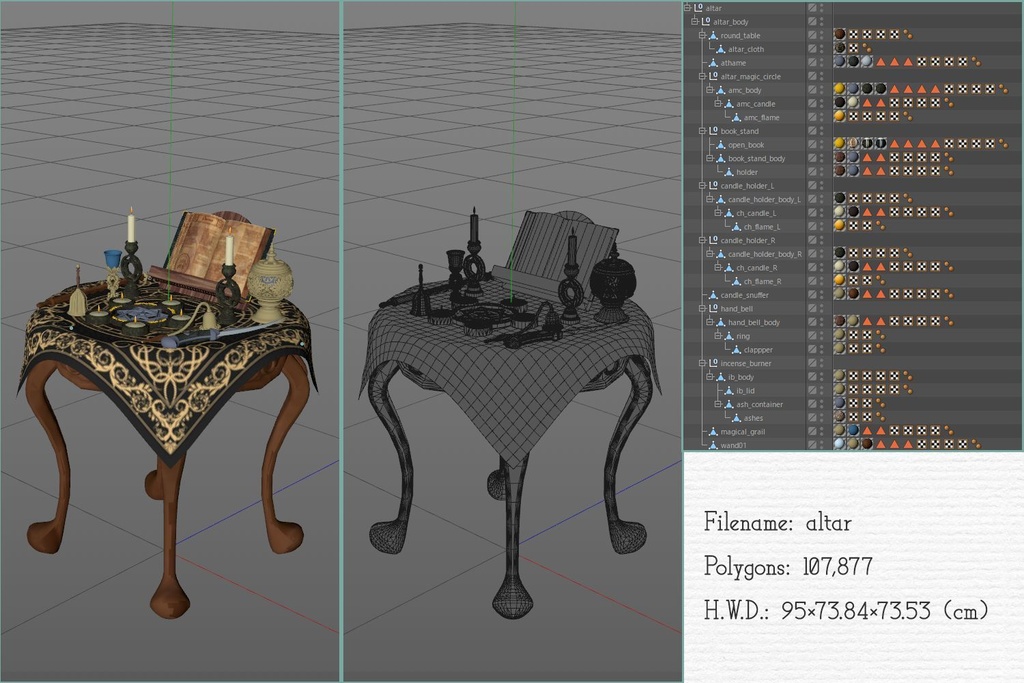Click the material tag on ch_flame_R
The width and height of the screenshot is (1024, 683).
(840, 280)
